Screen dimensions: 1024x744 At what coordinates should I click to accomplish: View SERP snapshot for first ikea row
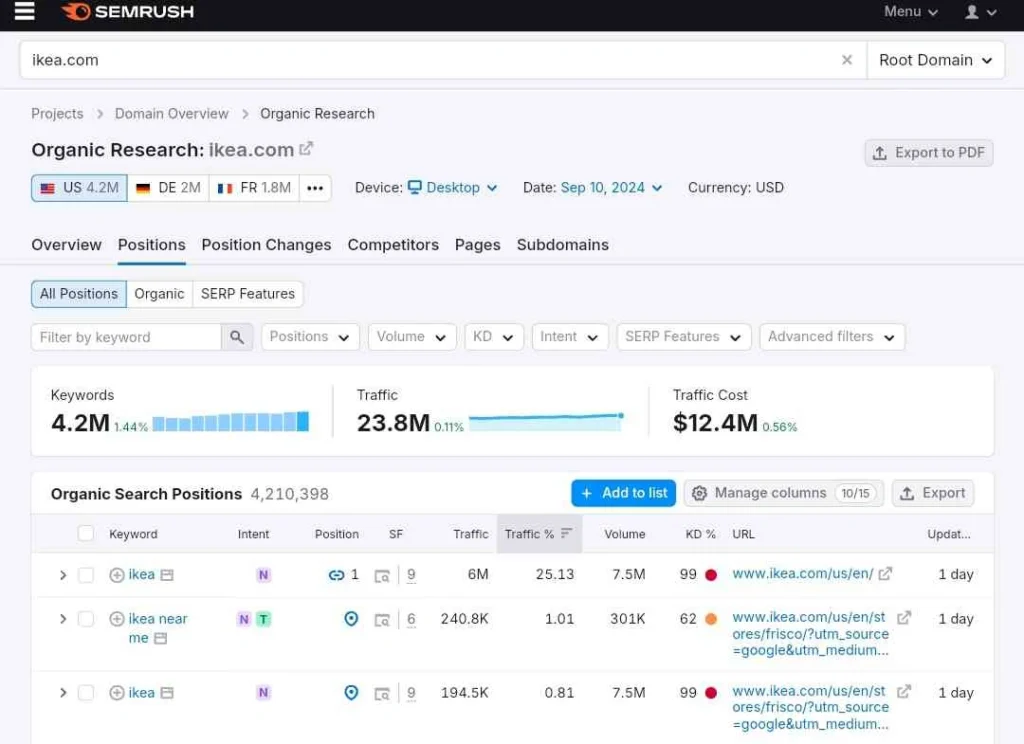(382, 575)
